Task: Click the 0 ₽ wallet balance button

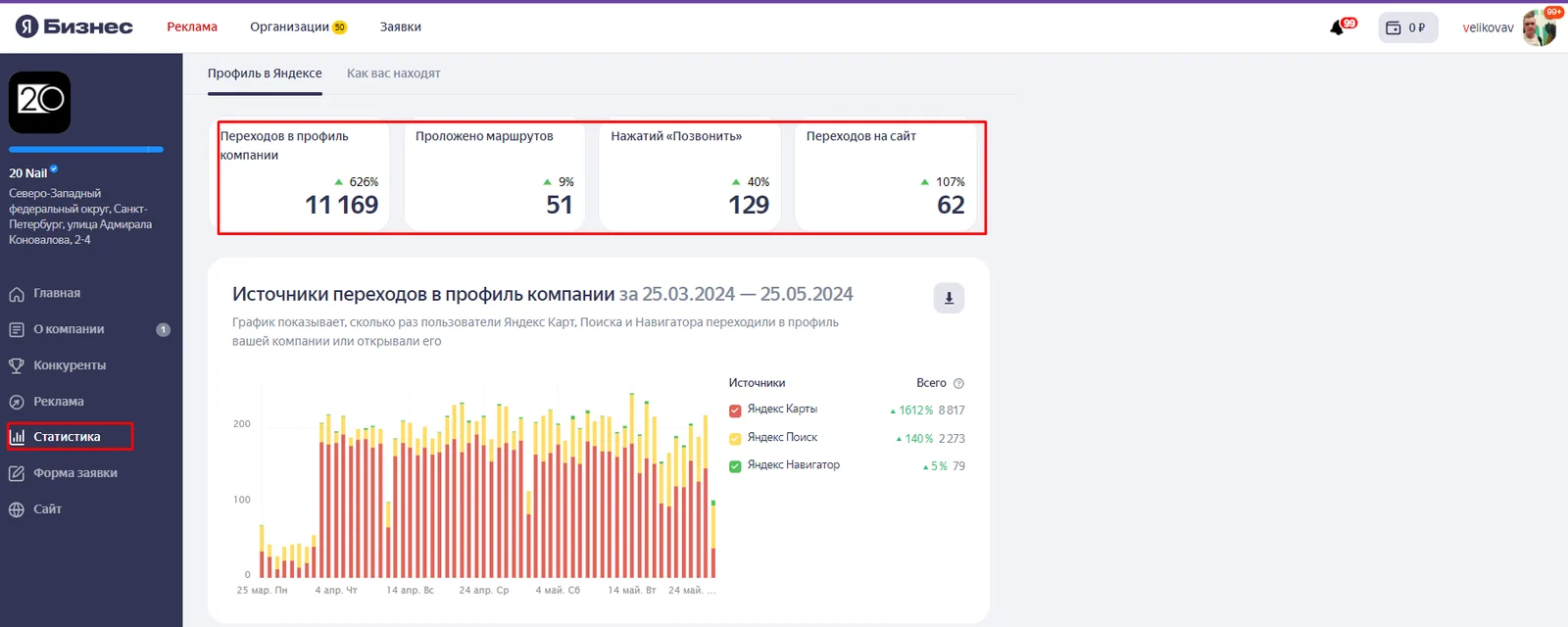Action: (x=1408, y=27)
